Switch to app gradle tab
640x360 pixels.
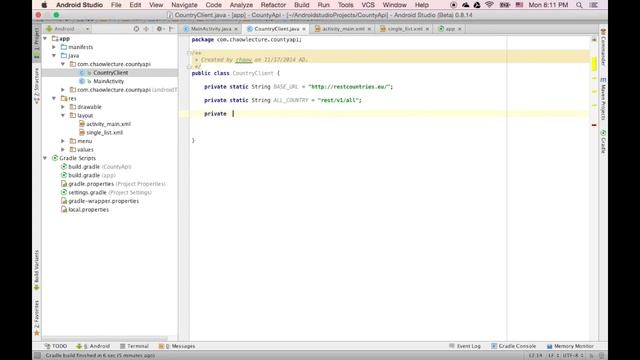449,29
